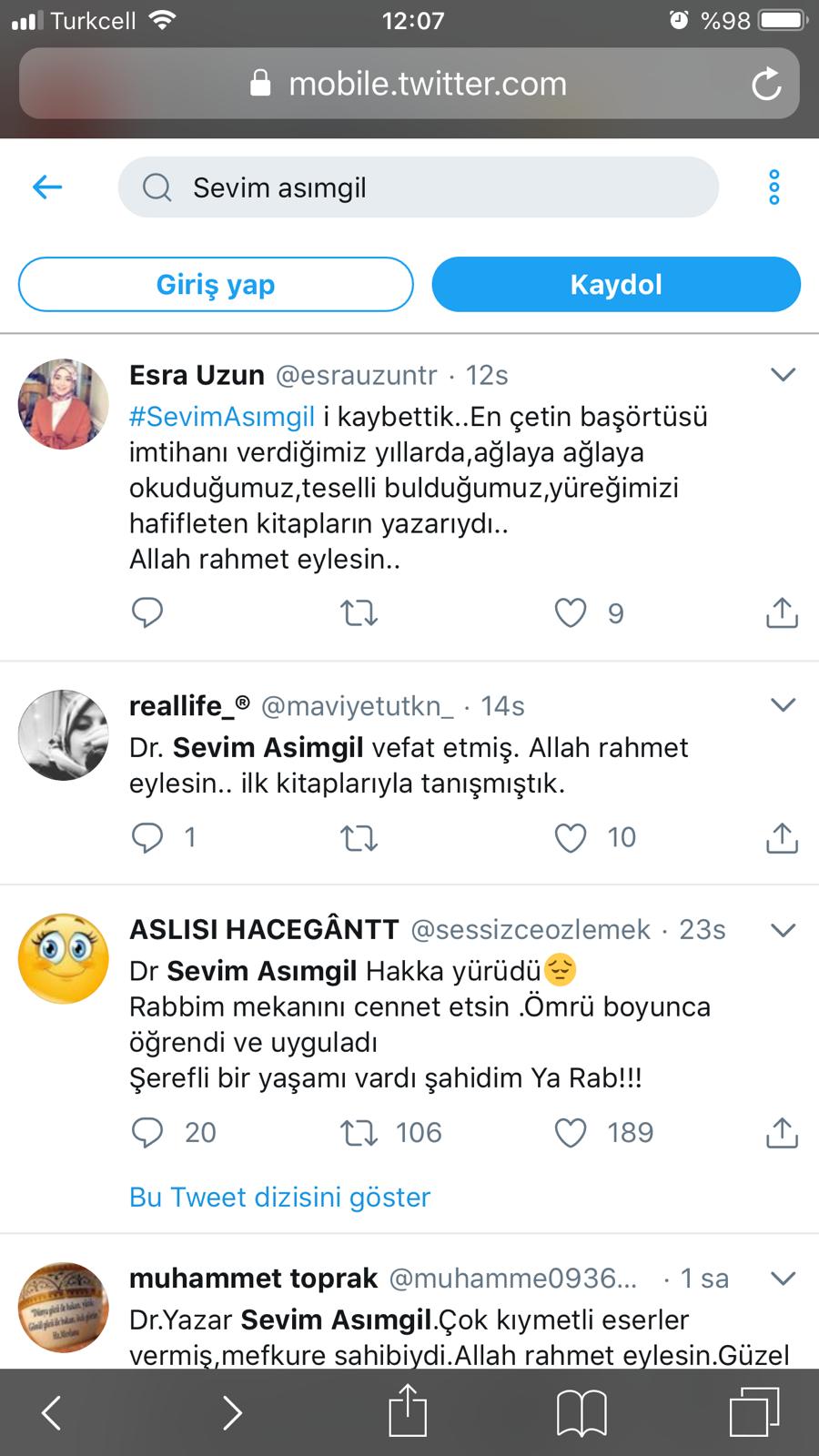This screenshot has height=1456, width=819.
Task: Reload the page in address bar
Action: coord(766,85)
